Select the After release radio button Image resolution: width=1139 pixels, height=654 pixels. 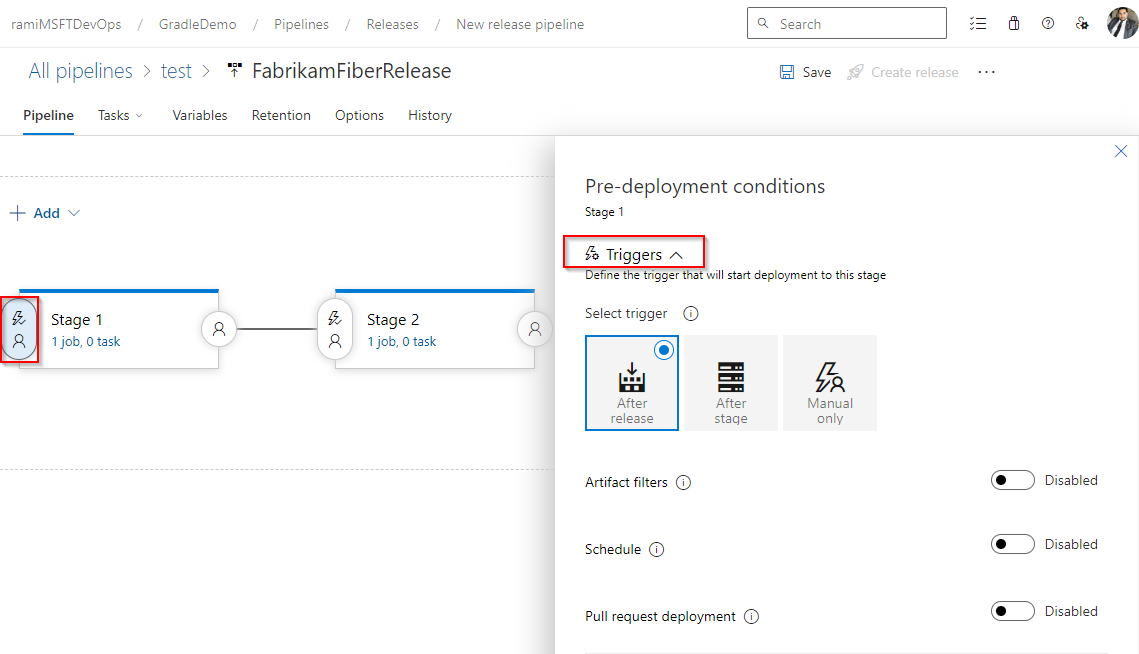click(663, 350)
